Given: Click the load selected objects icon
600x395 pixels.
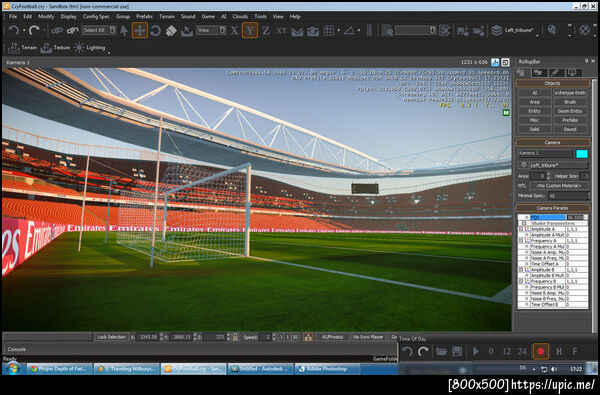Looking at the screenshot, I should coord(478,31).
